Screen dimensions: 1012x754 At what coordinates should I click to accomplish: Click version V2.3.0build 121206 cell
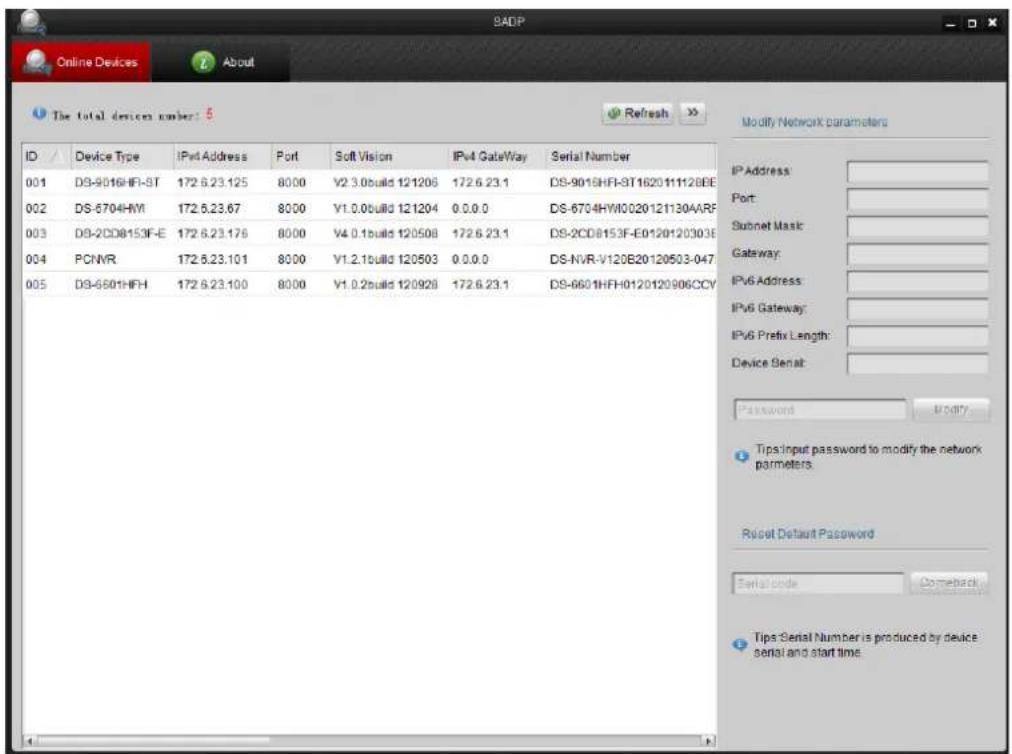(x=385, y=183)
